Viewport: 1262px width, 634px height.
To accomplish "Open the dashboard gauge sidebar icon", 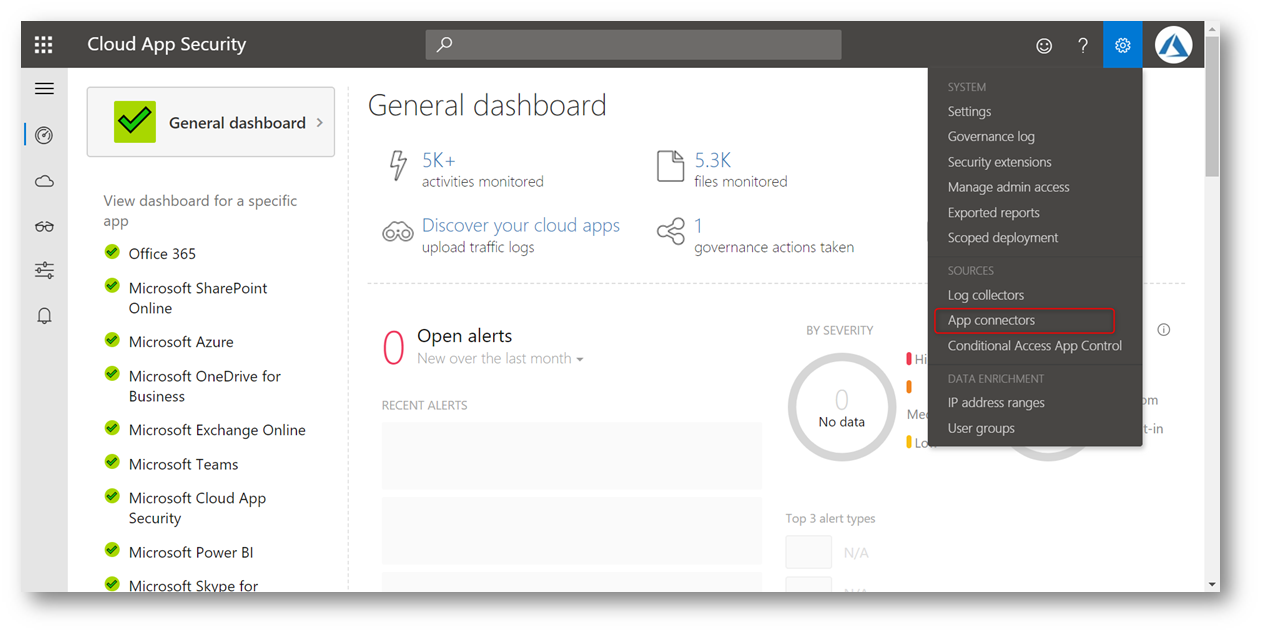I will pos(44,135).
